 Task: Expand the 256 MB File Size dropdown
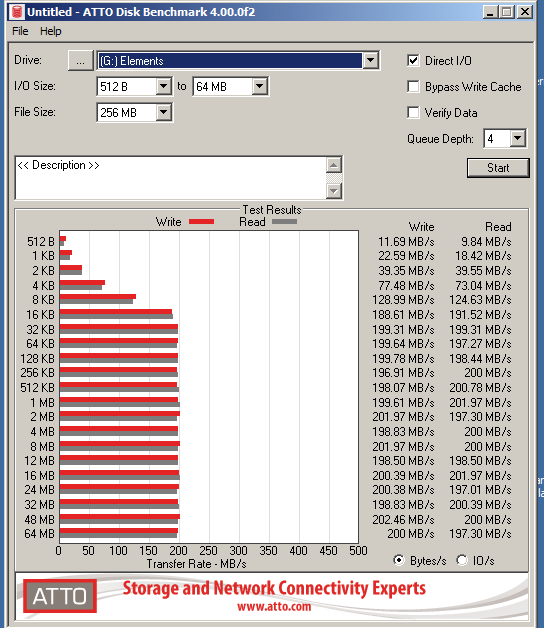click(x=163, y=113)
